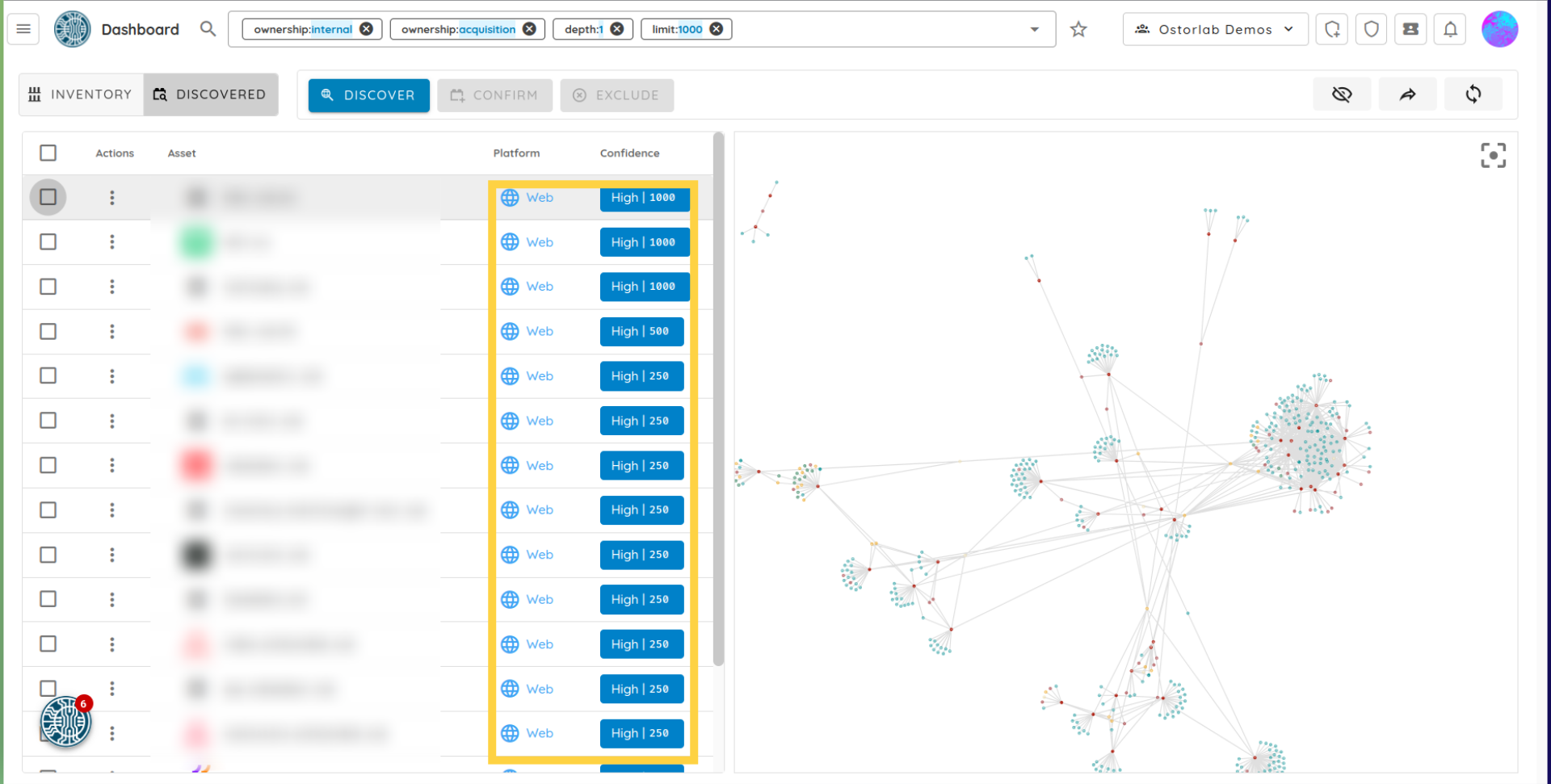Expand the search filter dropdown arrow

click(x=1034, y=30)
